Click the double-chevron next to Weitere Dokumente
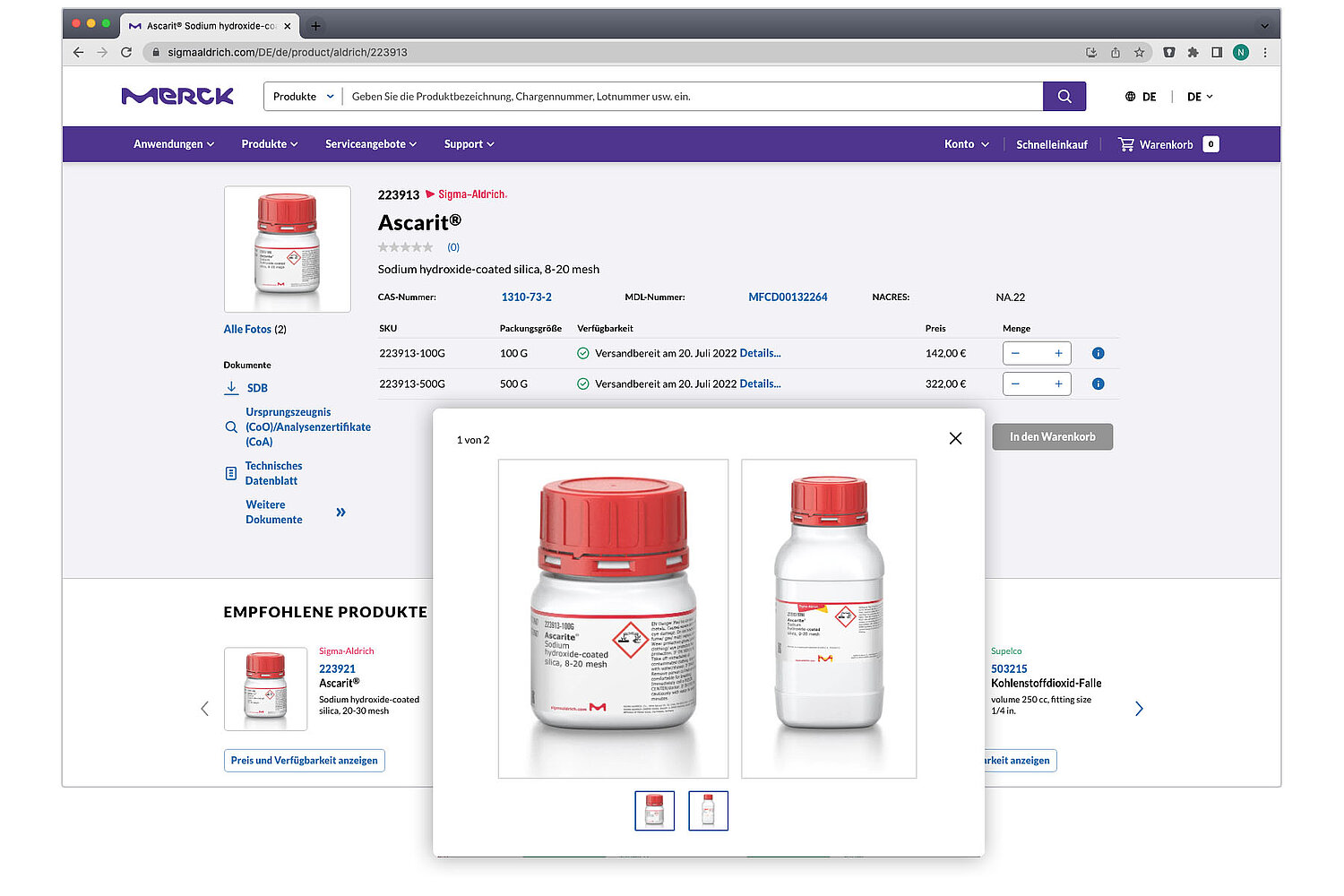This screenshot has width=1344, height=896. (x=340, y=513)
